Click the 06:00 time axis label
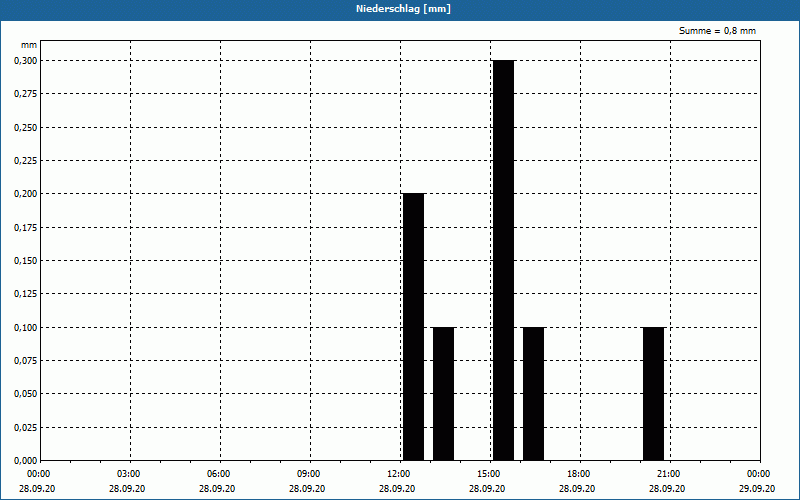 click(x=219, y=474)
